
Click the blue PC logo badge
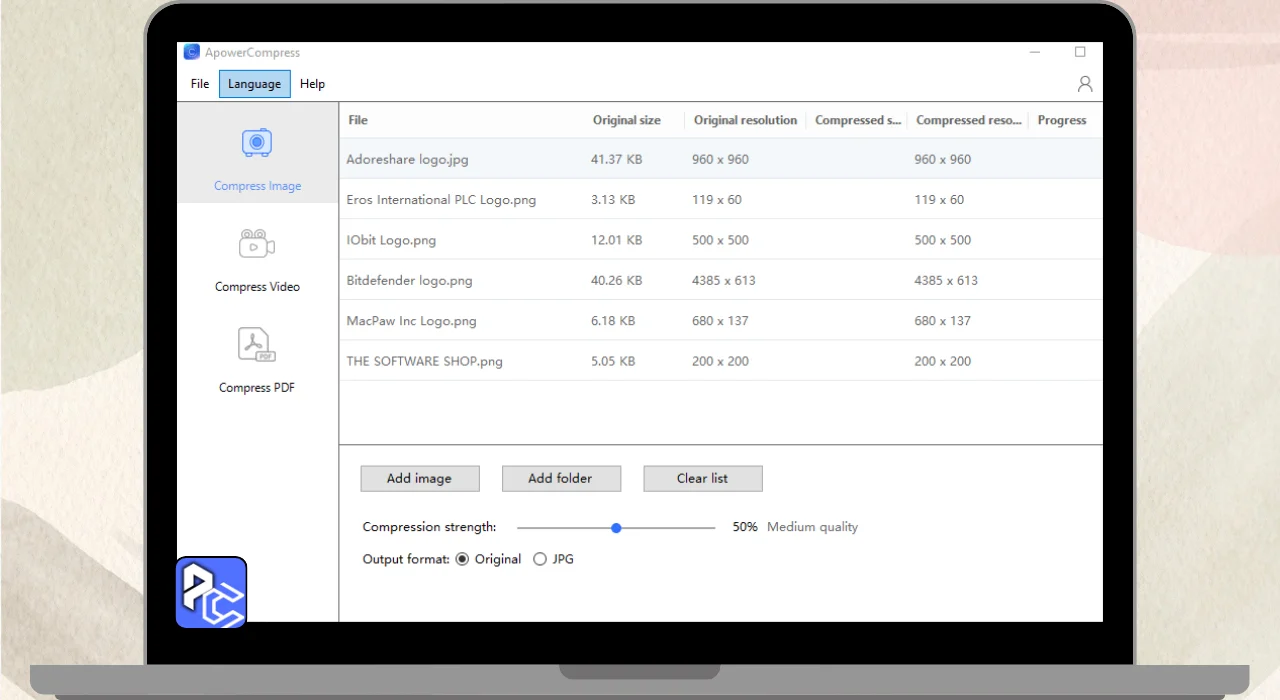[x=211, y=593]
